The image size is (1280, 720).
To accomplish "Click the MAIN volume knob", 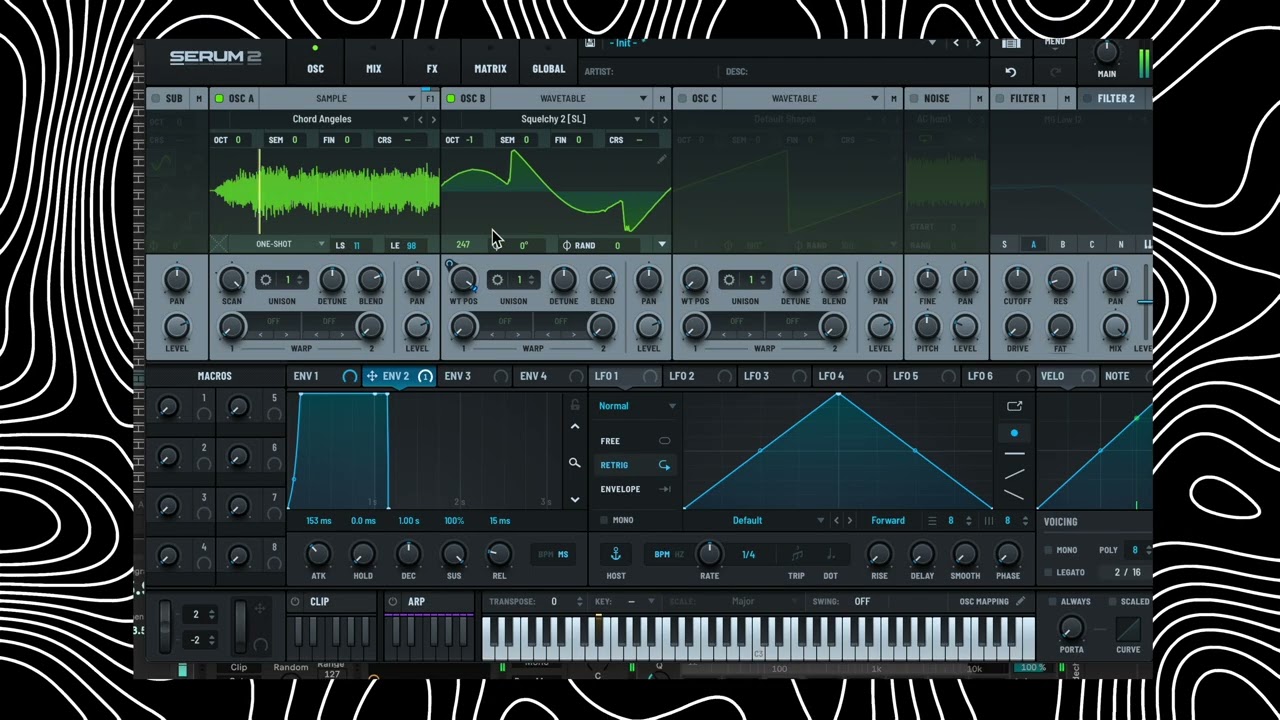I will coord(1106,52).
